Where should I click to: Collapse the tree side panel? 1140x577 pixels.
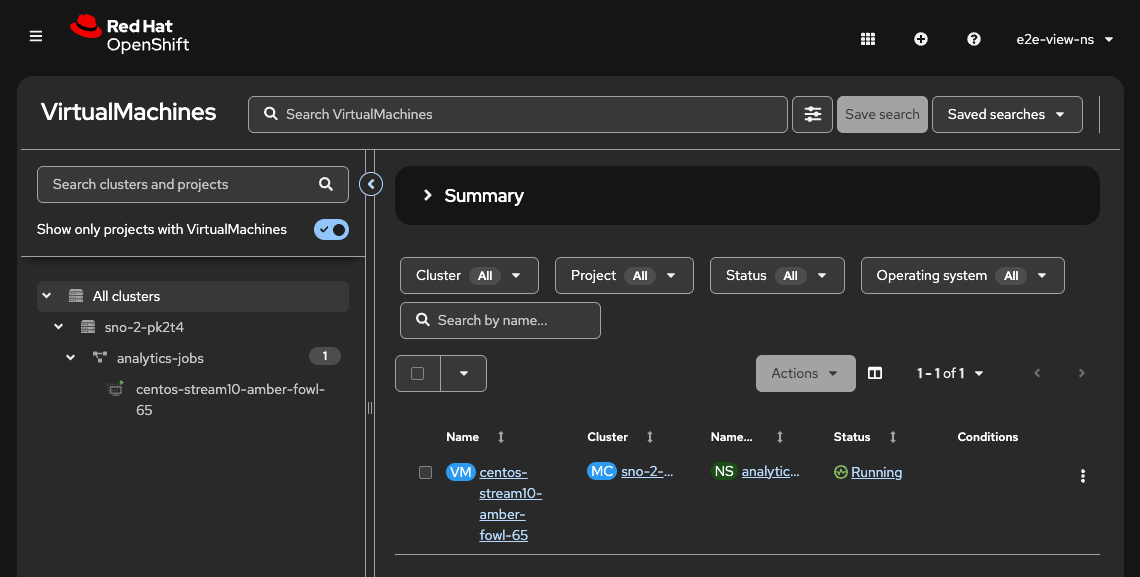[371, 184]
